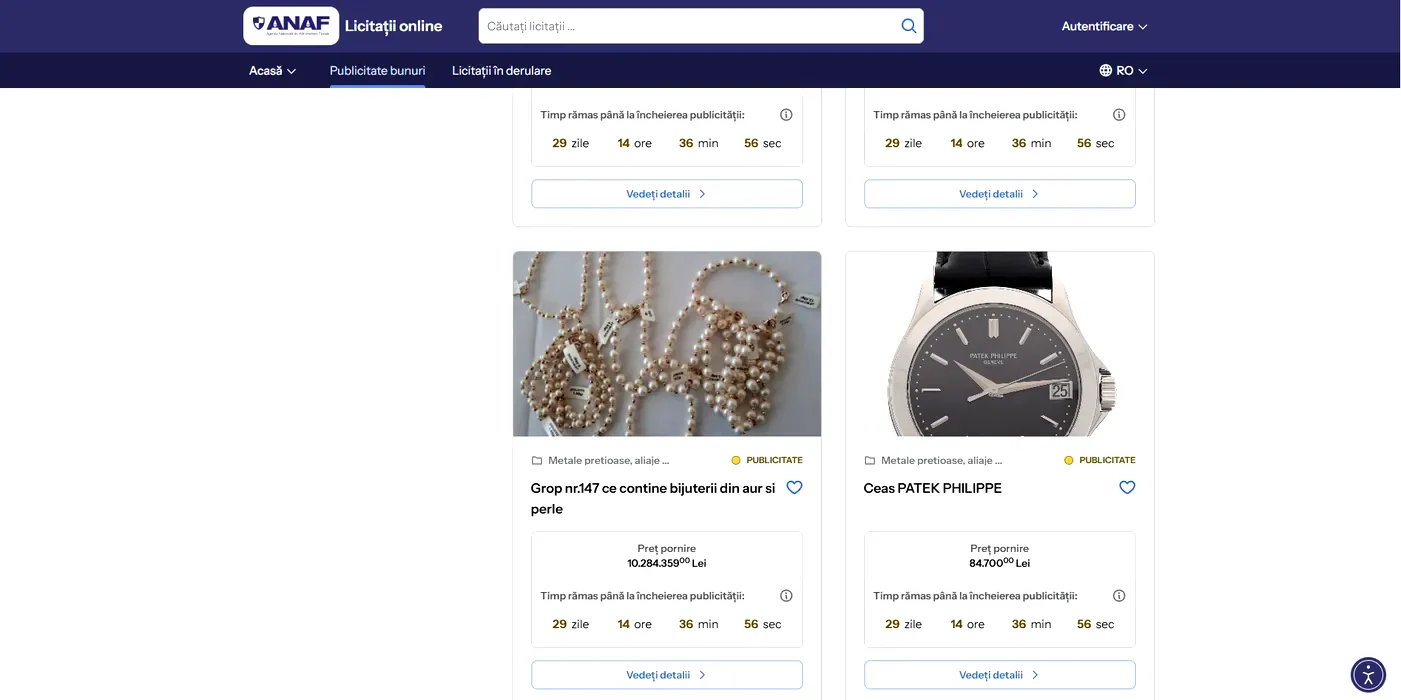Favorite the Ceas PATEK PHILIPPE listing
The height and width of the screenshot is (700, 1401).
point(1127,488)
